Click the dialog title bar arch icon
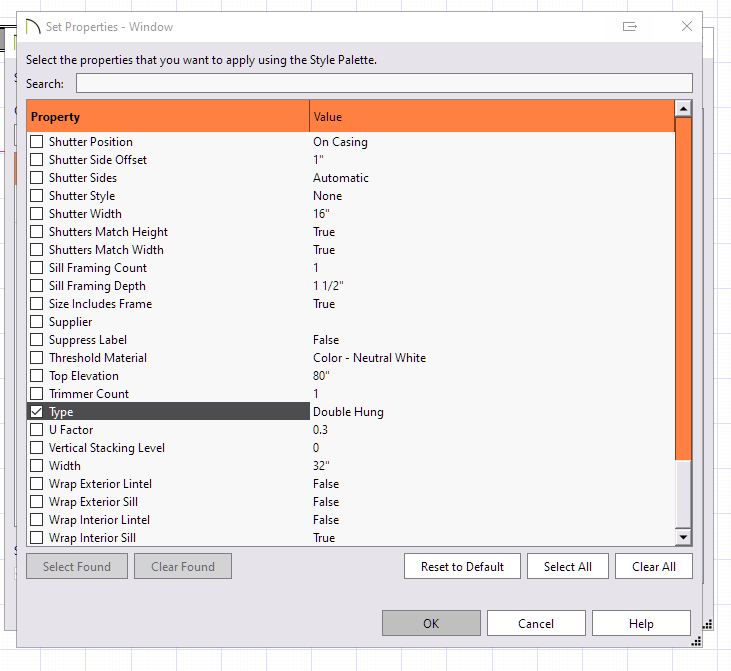 [x=32, y=27]
